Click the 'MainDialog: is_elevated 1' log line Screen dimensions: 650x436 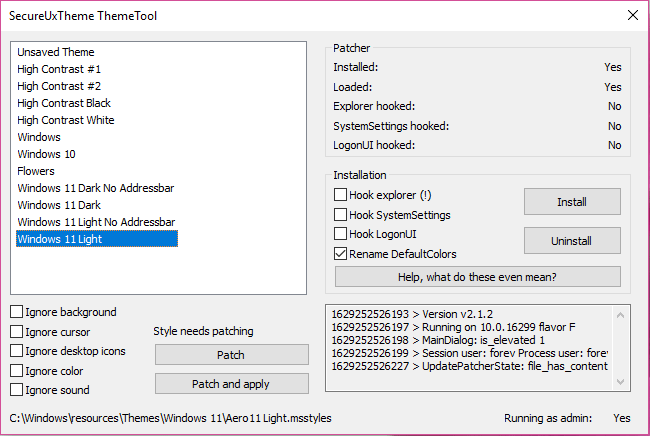pos(438,340)
